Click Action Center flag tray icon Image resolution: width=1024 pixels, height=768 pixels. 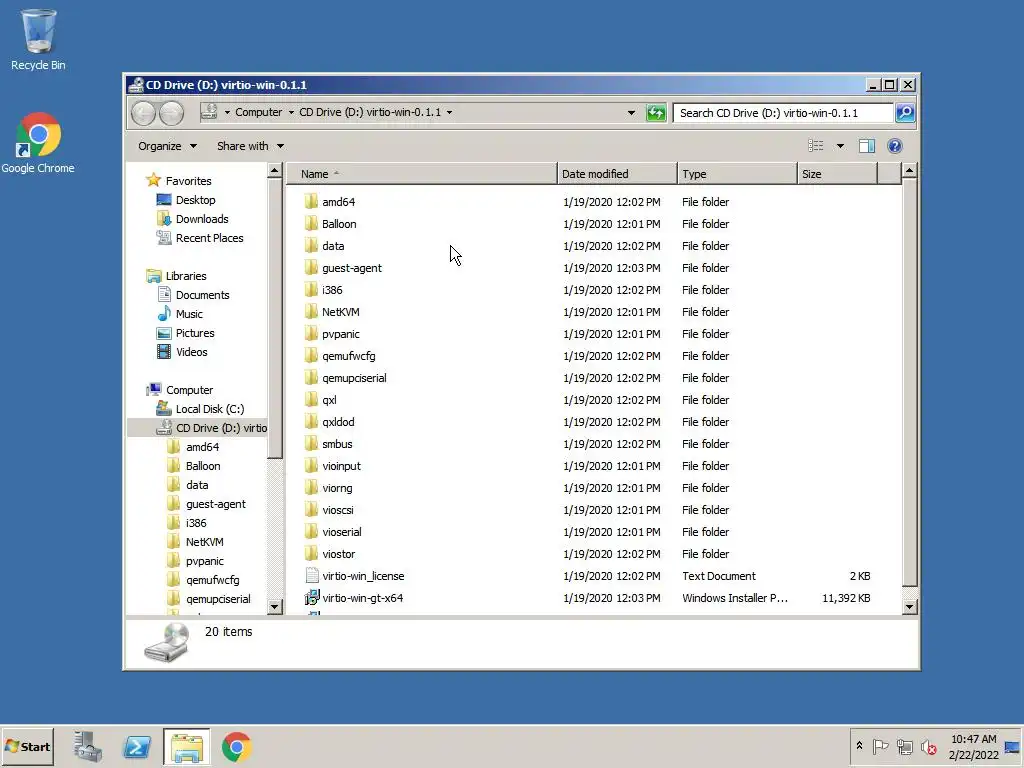pos(880,746)
